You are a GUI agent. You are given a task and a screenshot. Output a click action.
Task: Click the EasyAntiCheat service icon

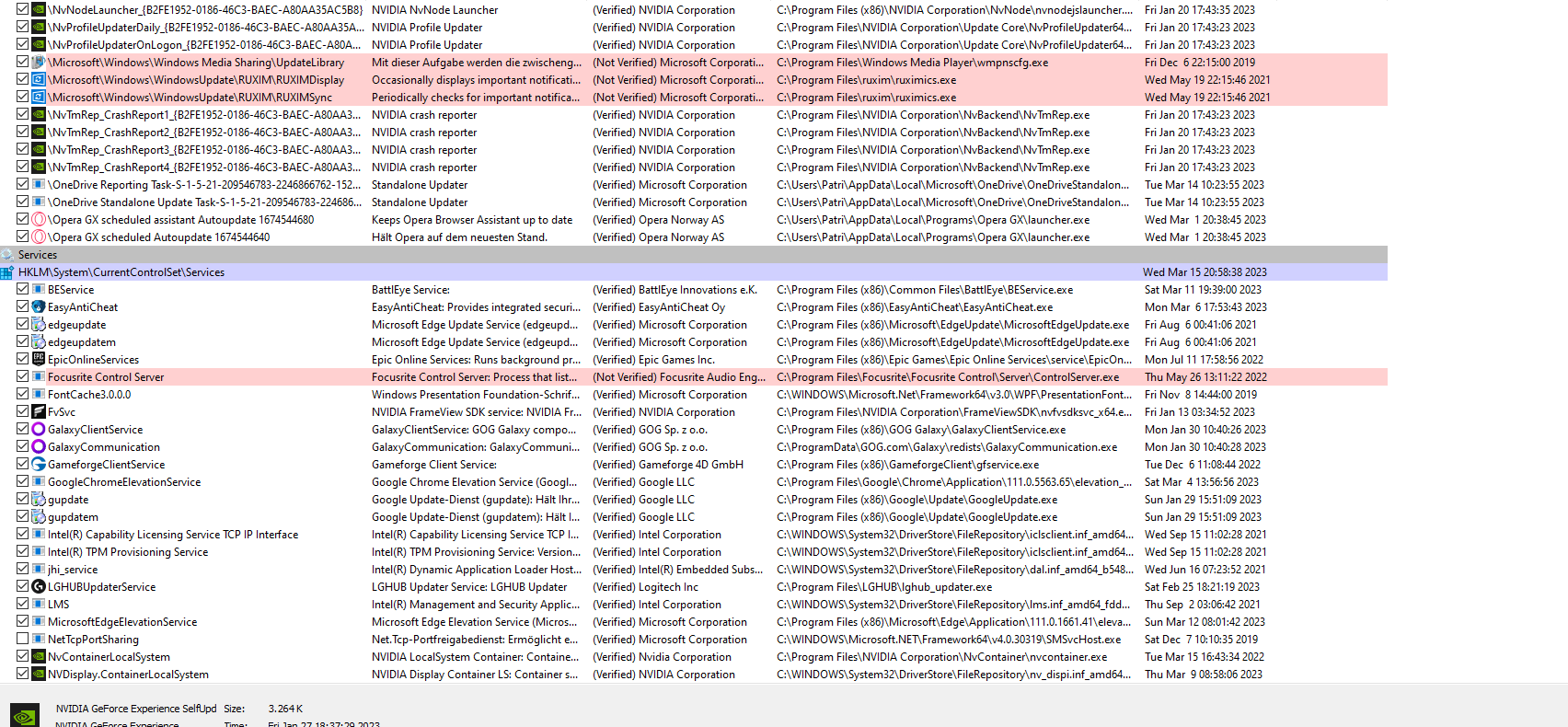(x=39, y=307)
